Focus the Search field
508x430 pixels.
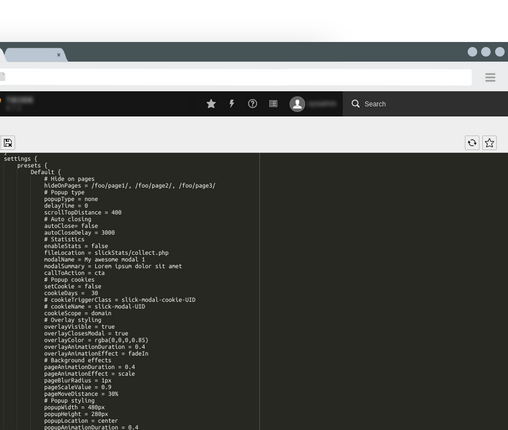(425, 104)
